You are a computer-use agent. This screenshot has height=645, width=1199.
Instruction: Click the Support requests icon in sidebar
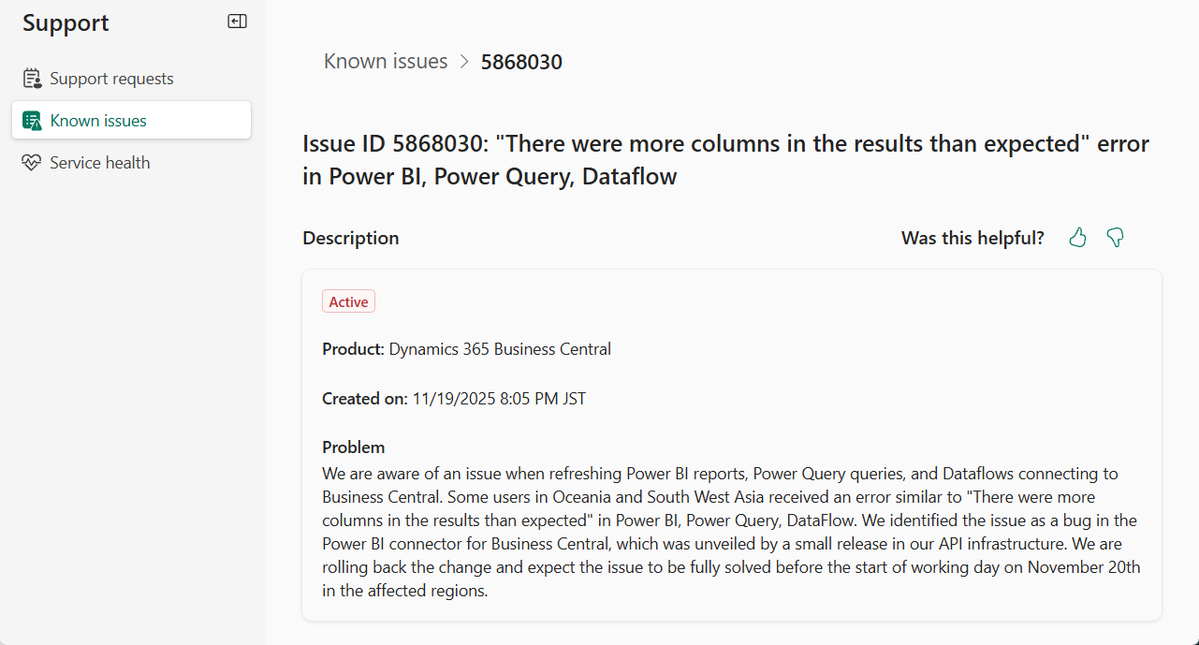[31, 77]
